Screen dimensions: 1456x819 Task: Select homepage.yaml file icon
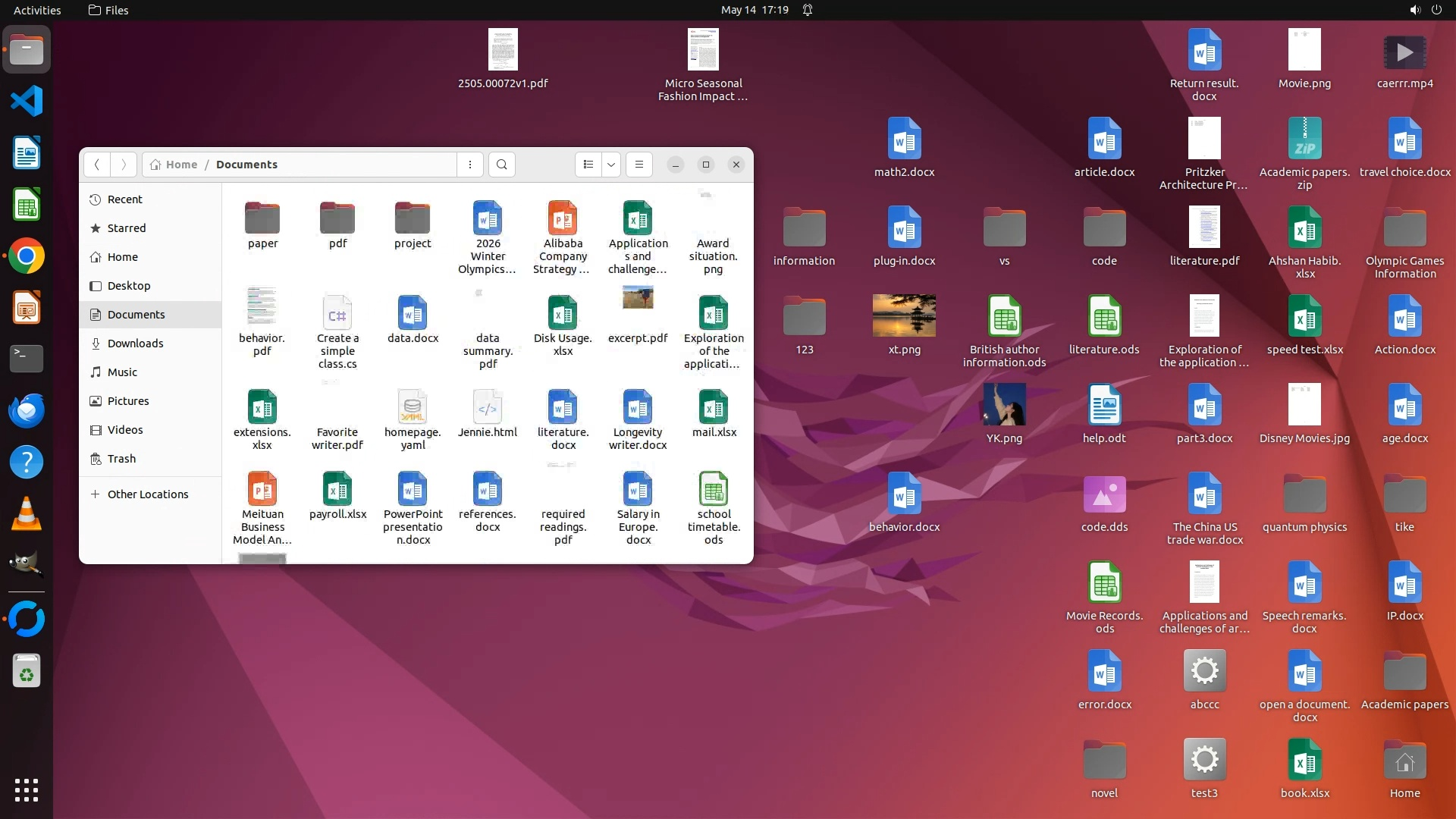click(413, 407)
